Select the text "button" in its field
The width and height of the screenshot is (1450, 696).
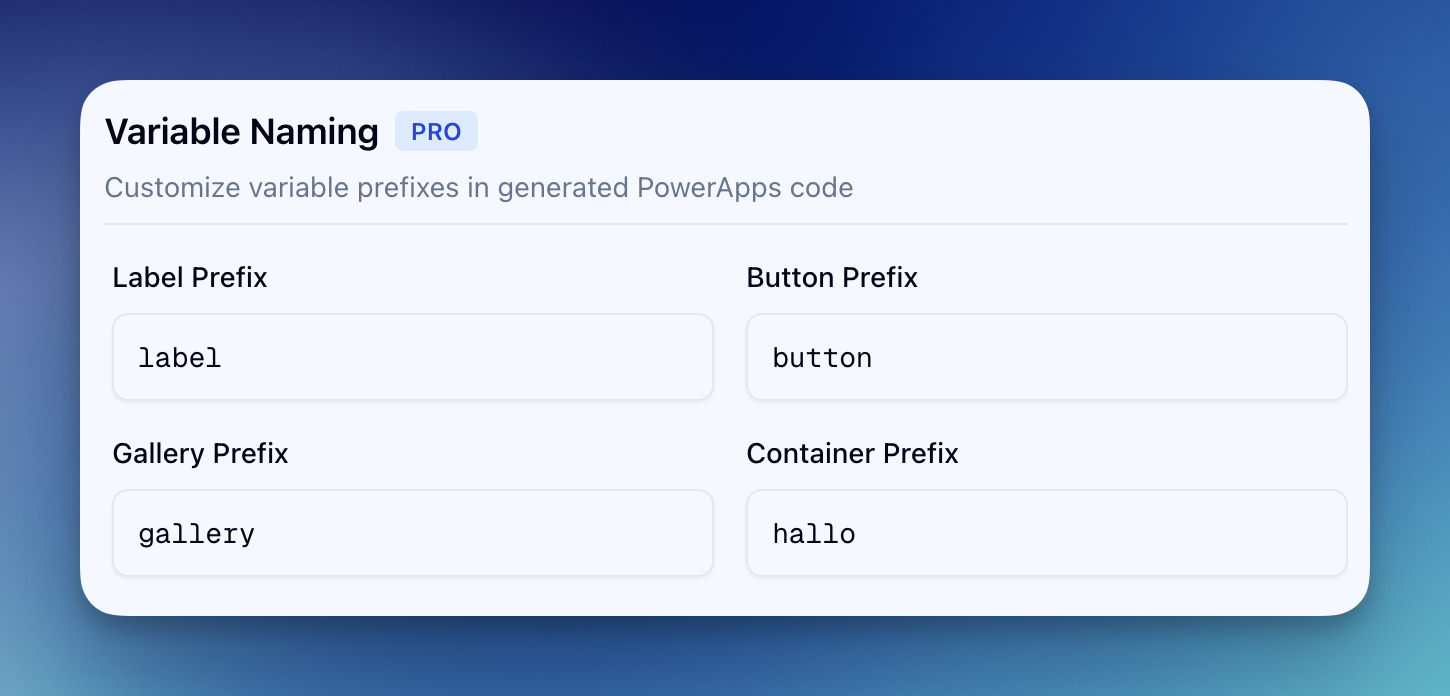point(821,358)
